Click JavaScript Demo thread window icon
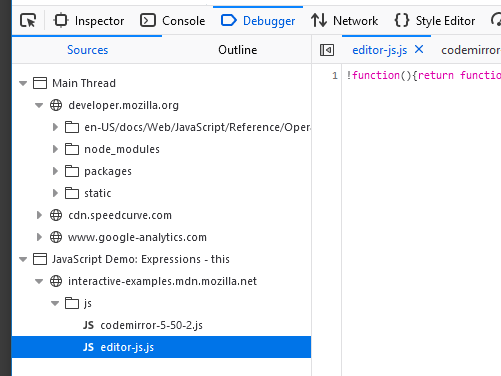This screenshot has width=501, height=376. pos(40,259)
